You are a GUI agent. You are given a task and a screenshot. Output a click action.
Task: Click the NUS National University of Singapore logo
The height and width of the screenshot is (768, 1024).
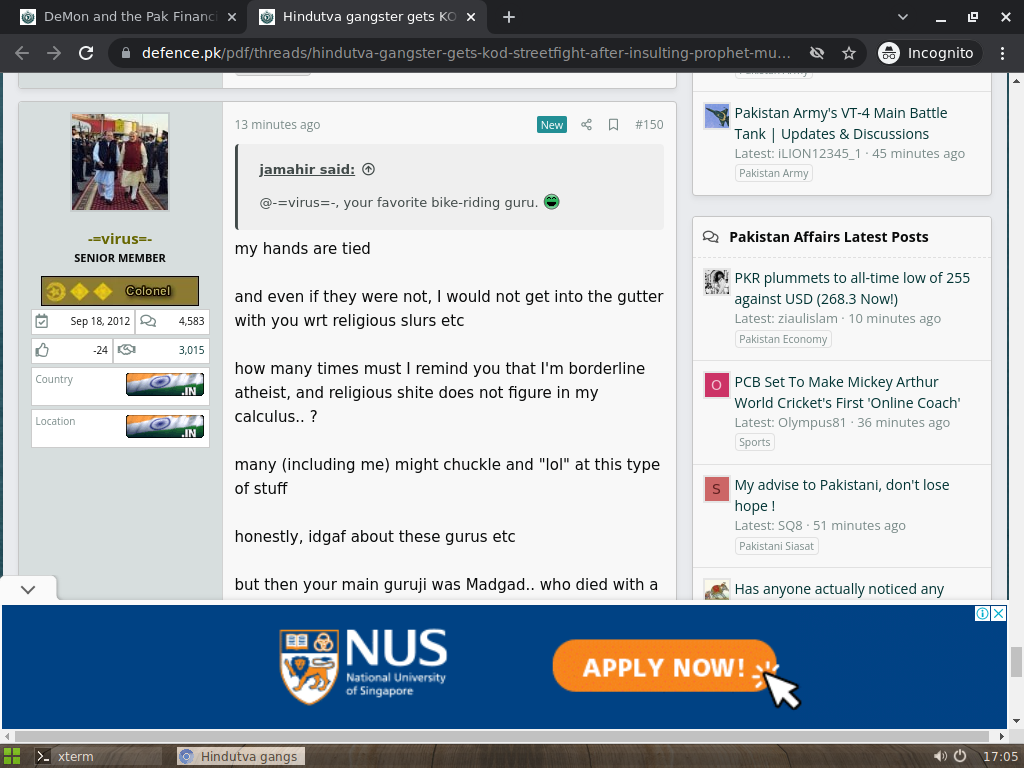[x=363, y=666]
